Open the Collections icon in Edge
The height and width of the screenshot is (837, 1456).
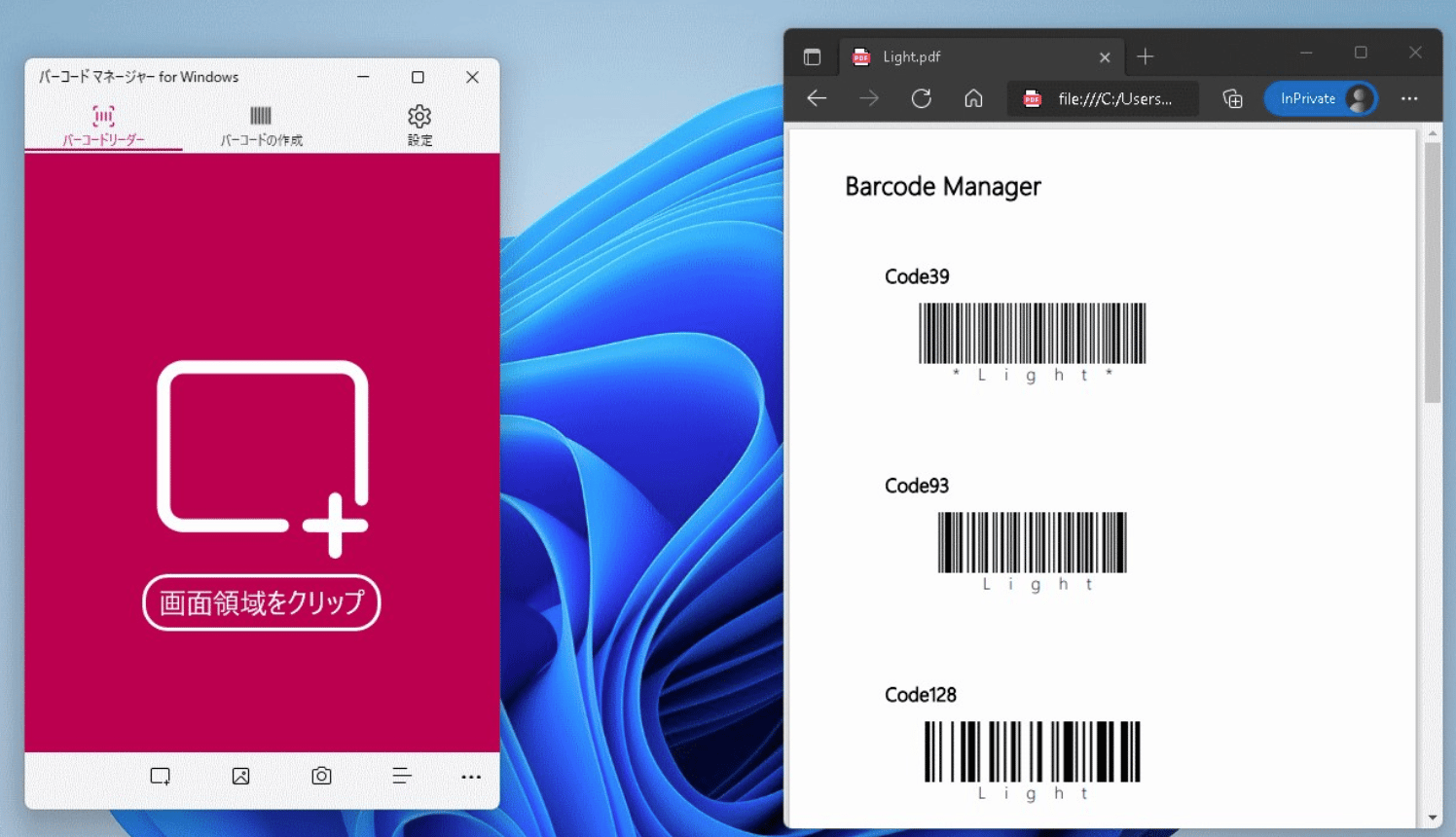point(1232,98)
